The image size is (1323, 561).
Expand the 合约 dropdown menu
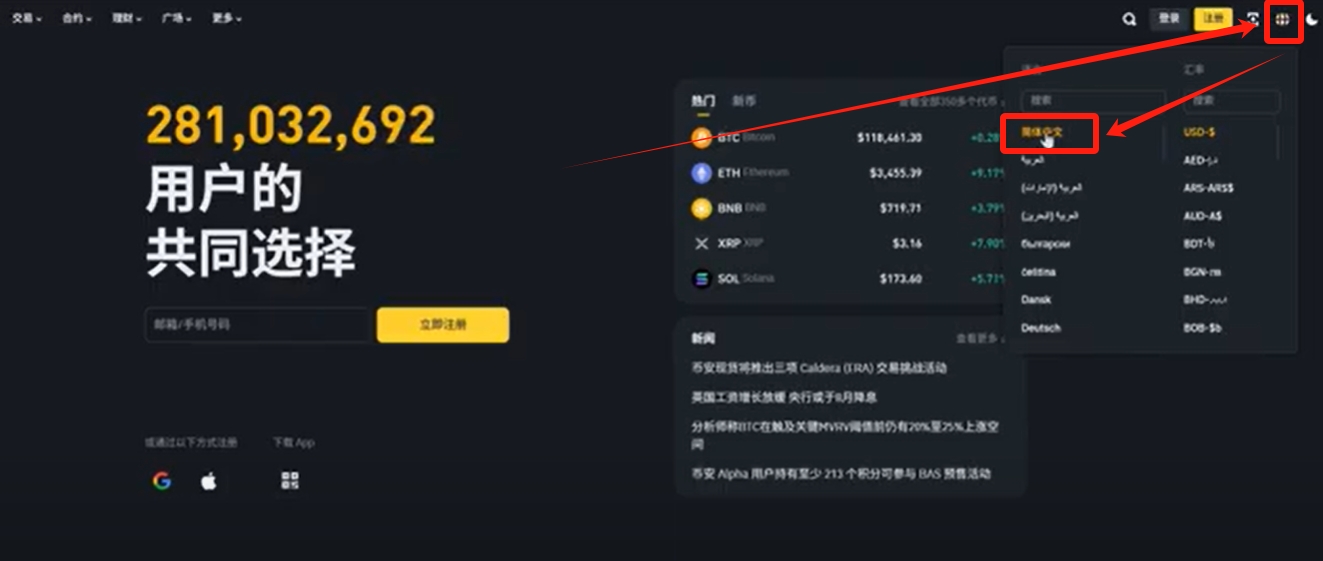click(x=77, y=19)
